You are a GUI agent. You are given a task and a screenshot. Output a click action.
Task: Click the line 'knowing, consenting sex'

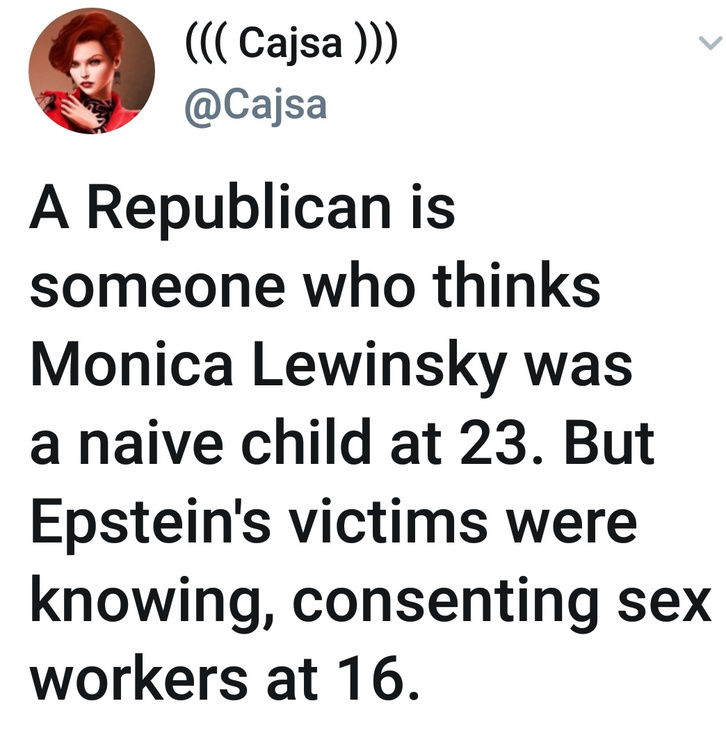point(371,603)
